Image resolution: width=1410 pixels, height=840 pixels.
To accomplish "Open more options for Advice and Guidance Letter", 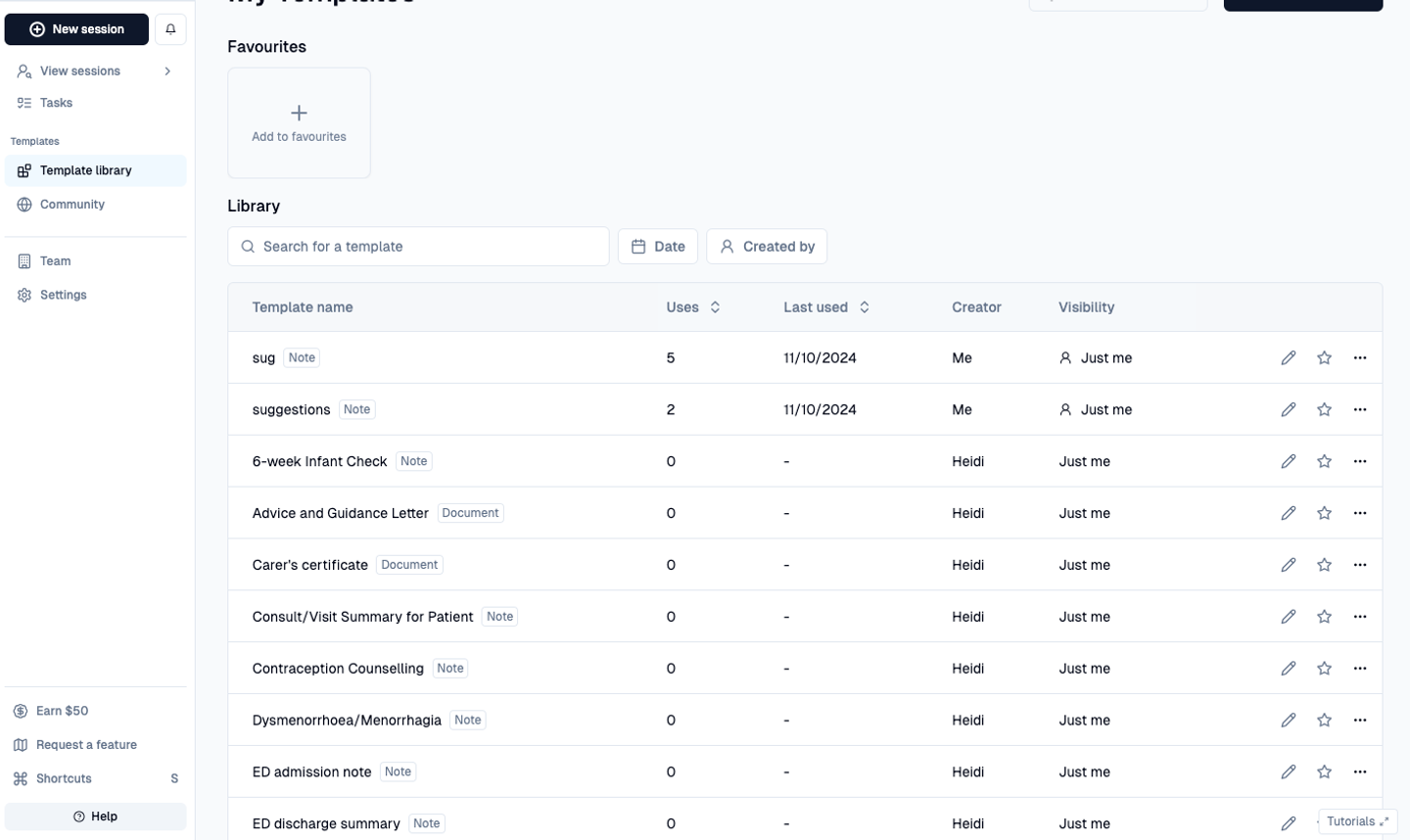I will (1360, 514).
